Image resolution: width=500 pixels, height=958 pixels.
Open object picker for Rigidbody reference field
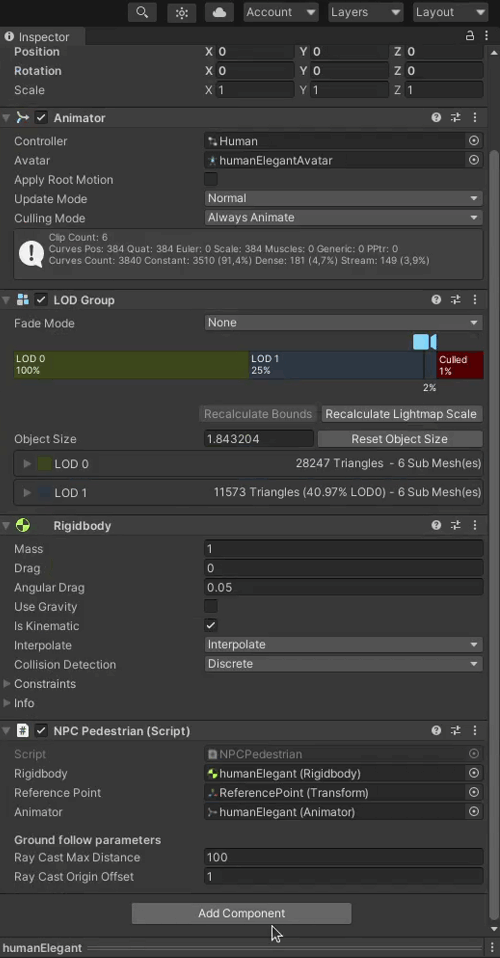pyautogui.click(x=474, y=773)
